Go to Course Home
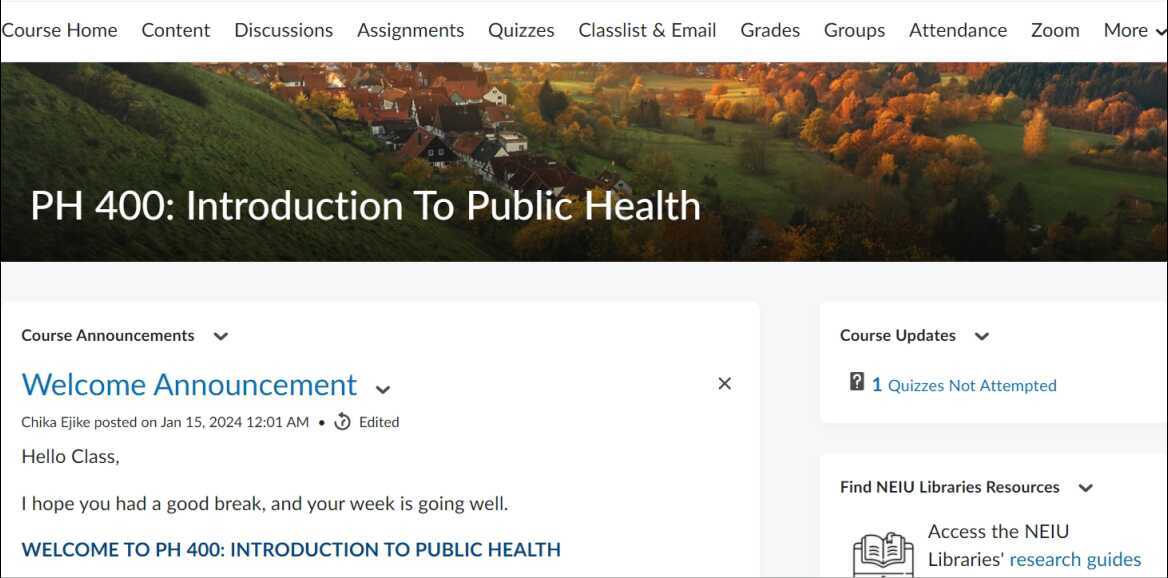Viewport: 1168px width, 578px height. (x=60, y=30)
